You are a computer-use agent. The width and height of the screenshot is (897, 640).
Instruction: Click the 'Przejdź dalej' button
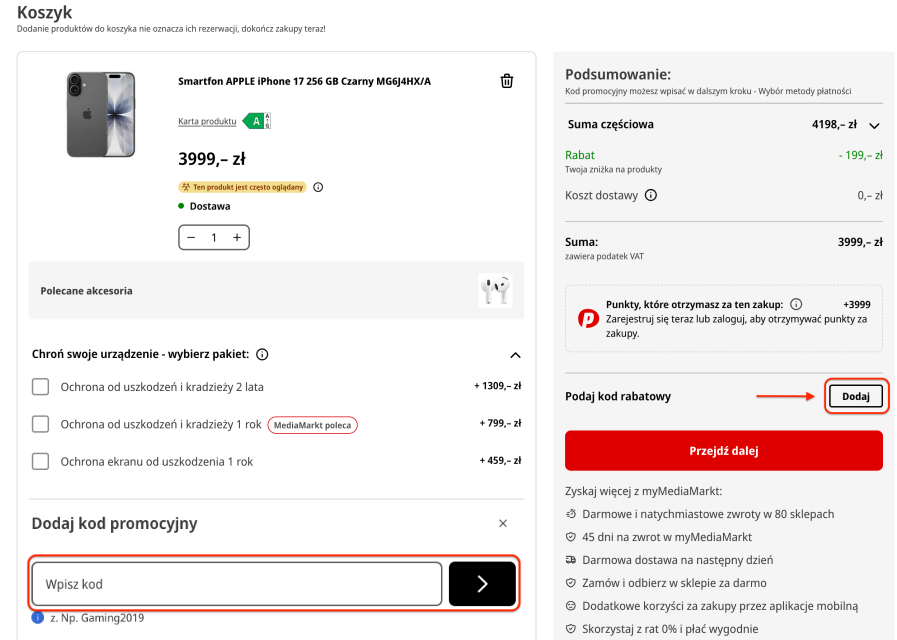tap(724, 451)
